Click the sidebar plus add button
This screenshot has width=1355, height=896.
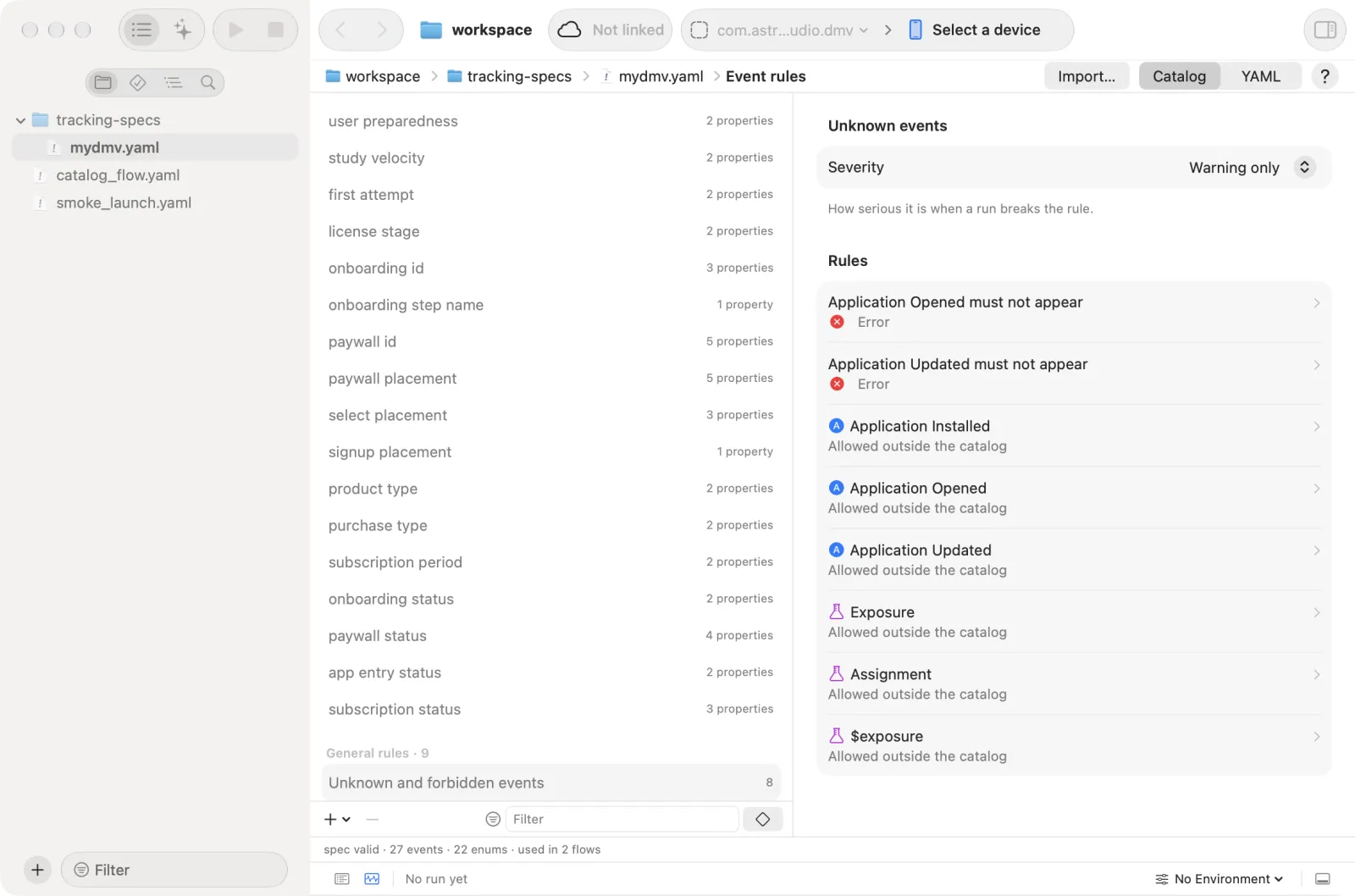pyautogui.click(x=37, y=870)
